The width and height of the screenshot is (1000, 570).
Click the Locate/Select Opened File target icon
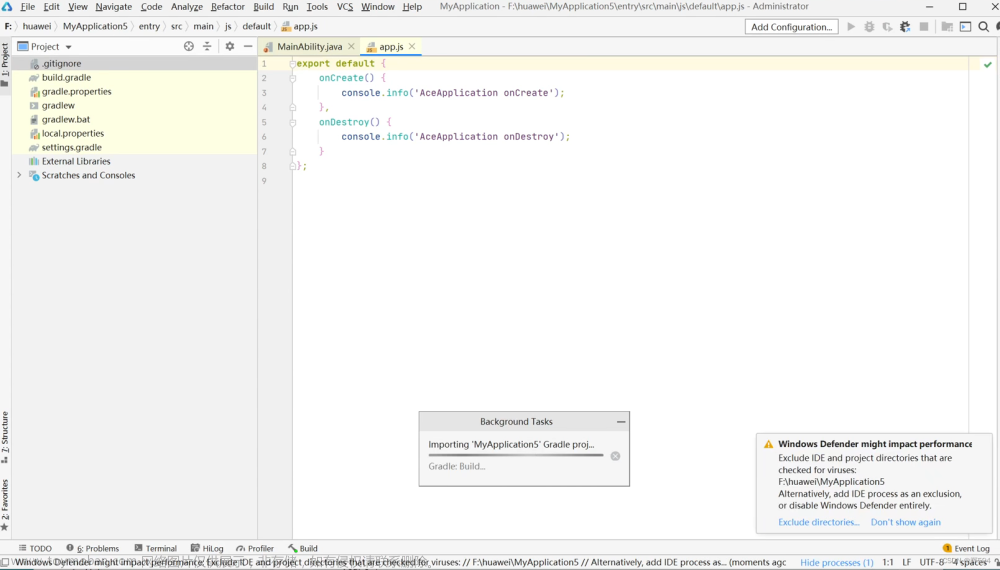tap(189, 47)
